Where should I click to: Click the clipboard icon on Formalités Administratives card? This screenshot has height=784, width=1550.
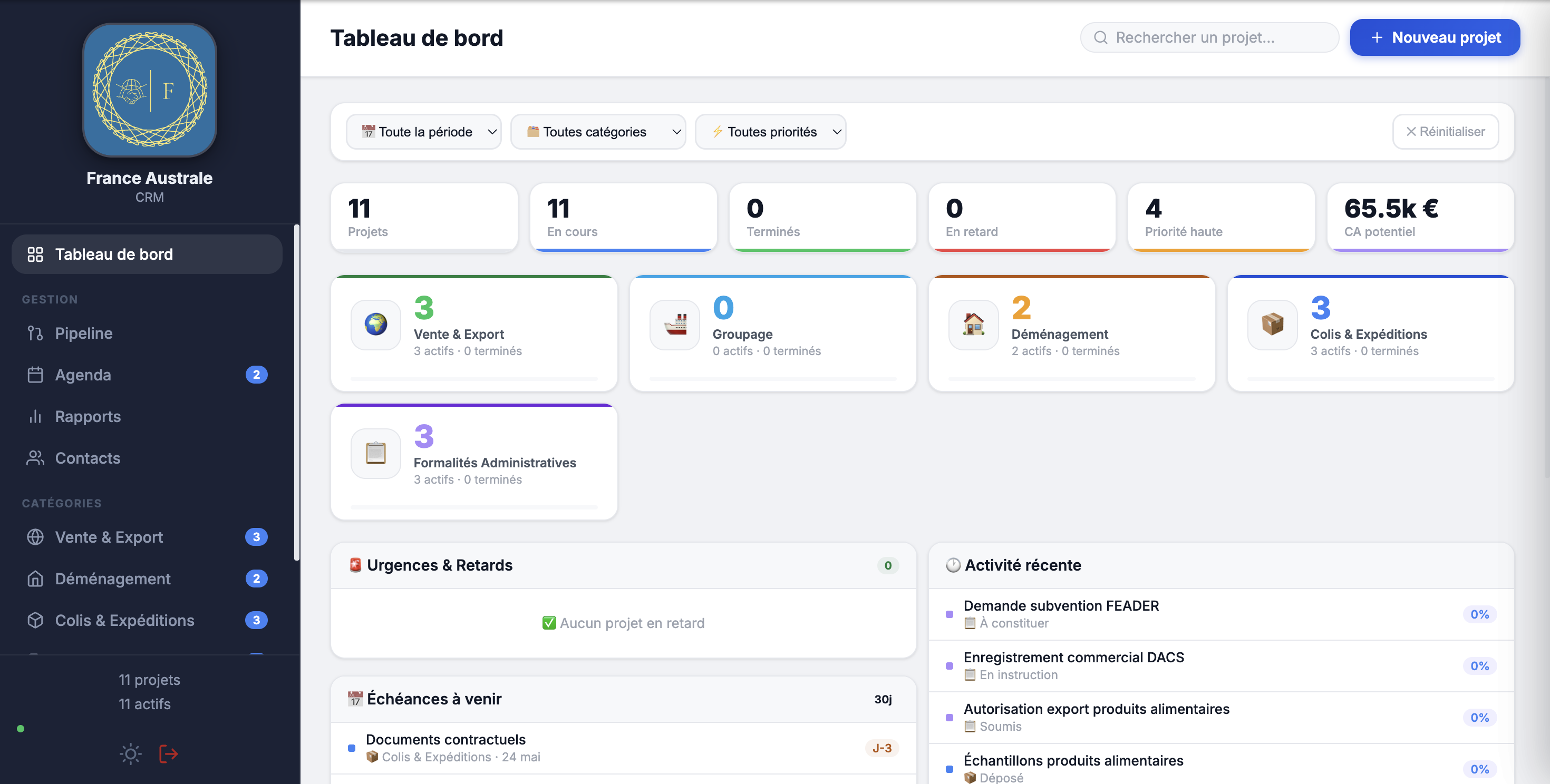(x=376, y=453)
